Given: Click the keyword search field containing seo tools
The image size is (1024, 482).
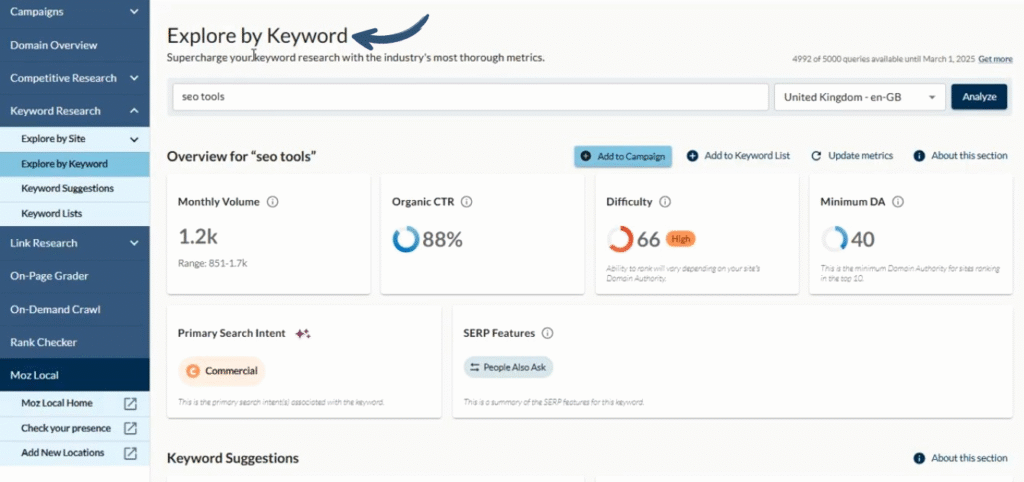Looking at the screenshot, I should click(470, 97).
